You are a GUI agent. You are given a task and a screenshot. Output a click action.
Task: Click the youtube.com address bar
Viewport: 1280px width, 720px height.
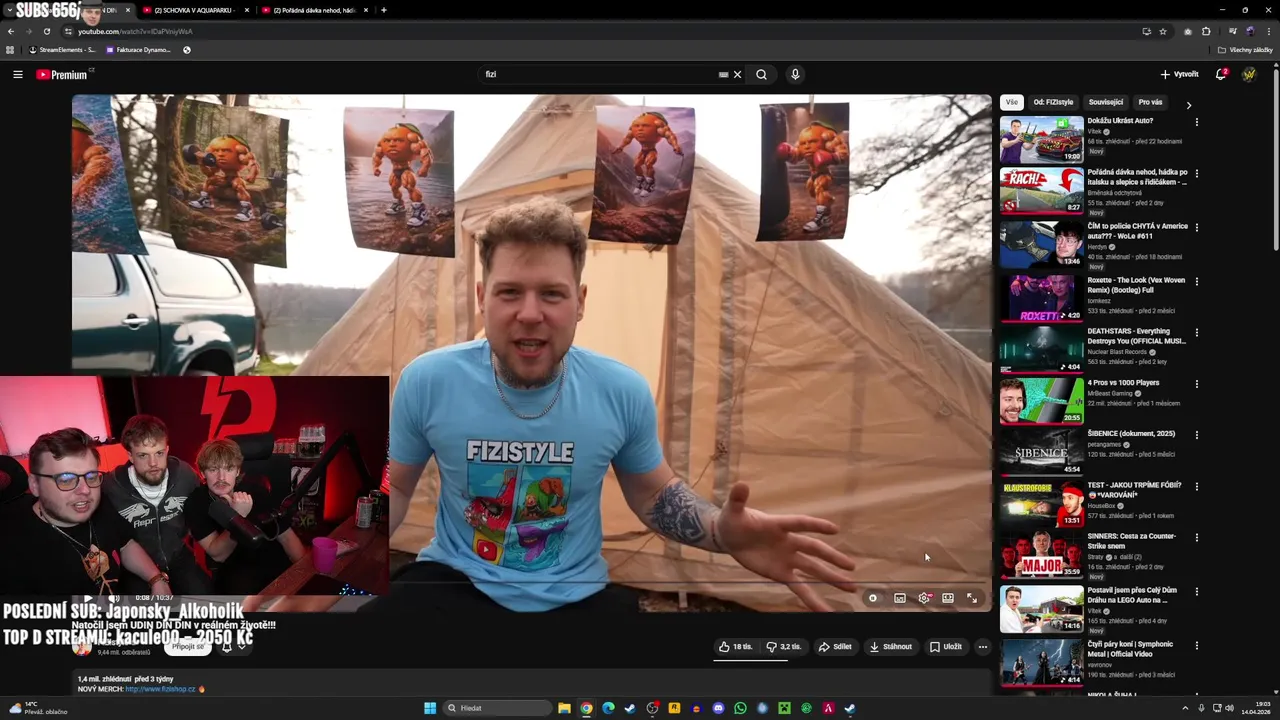(x=600, y=31)
